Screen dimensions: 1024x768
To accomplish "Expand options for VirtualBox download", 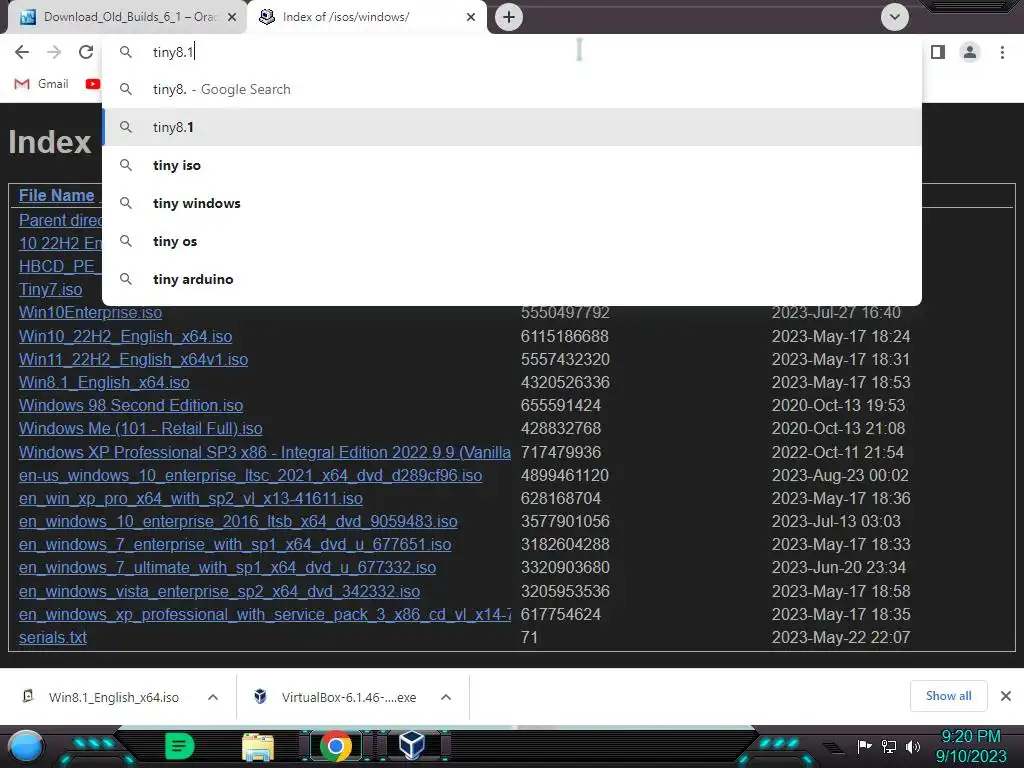I will 446,697.
